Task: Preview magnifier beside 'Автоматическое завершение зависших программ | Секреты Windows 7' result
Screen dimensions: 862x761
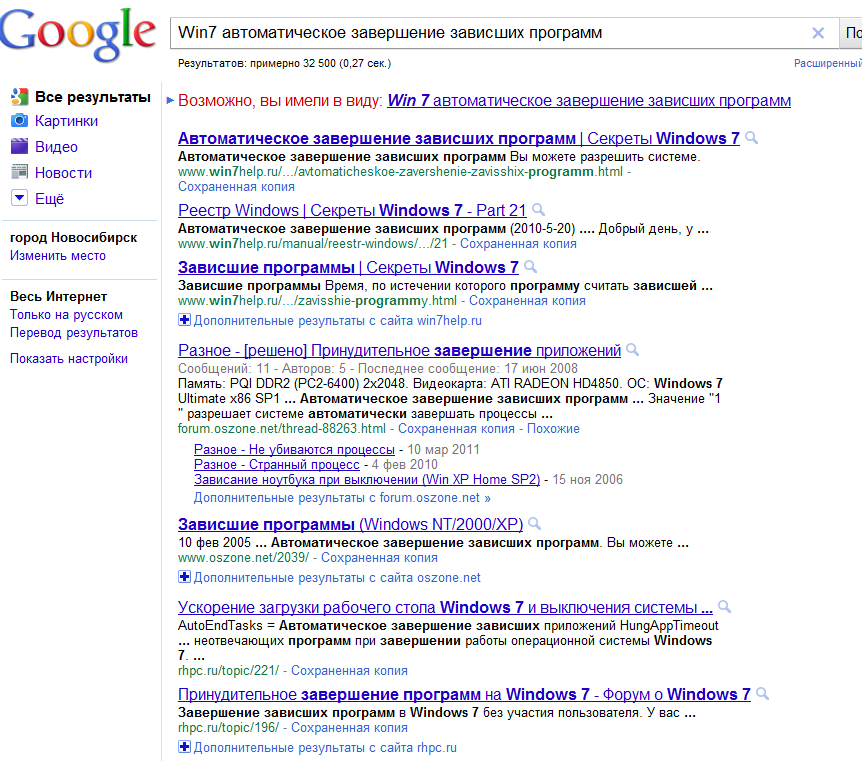Action: click(752, 138)
